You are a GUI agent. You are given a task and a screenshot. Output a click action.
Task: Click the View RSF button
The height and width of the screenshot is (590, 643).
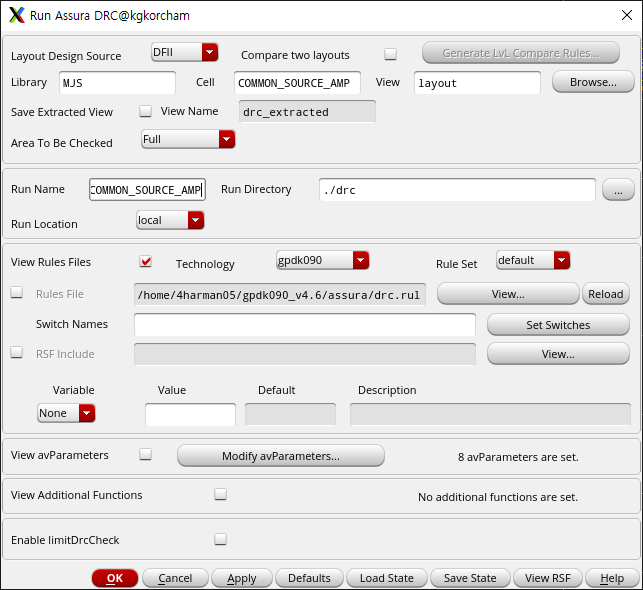(x=548, y=578)
